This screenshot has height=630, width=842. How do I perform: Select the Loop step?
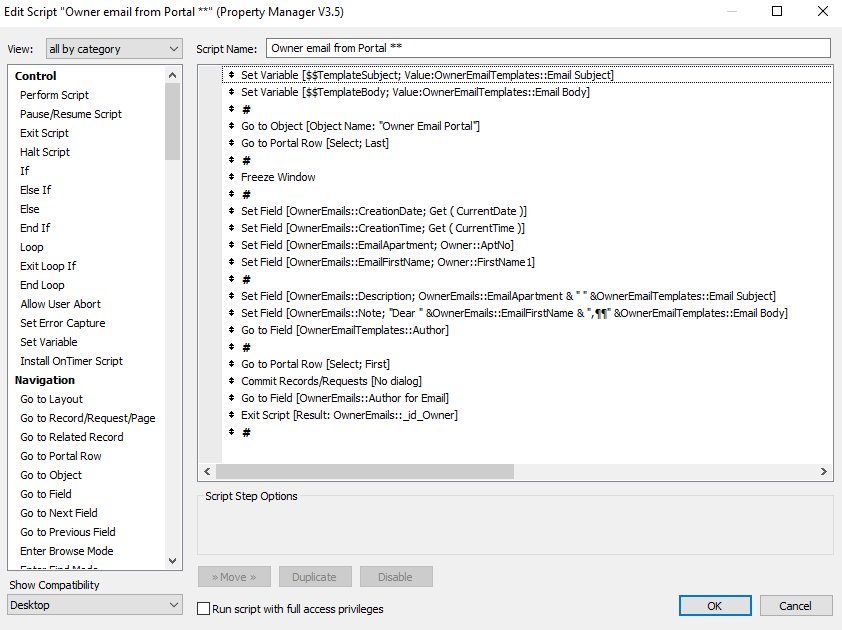click(32, 247)
